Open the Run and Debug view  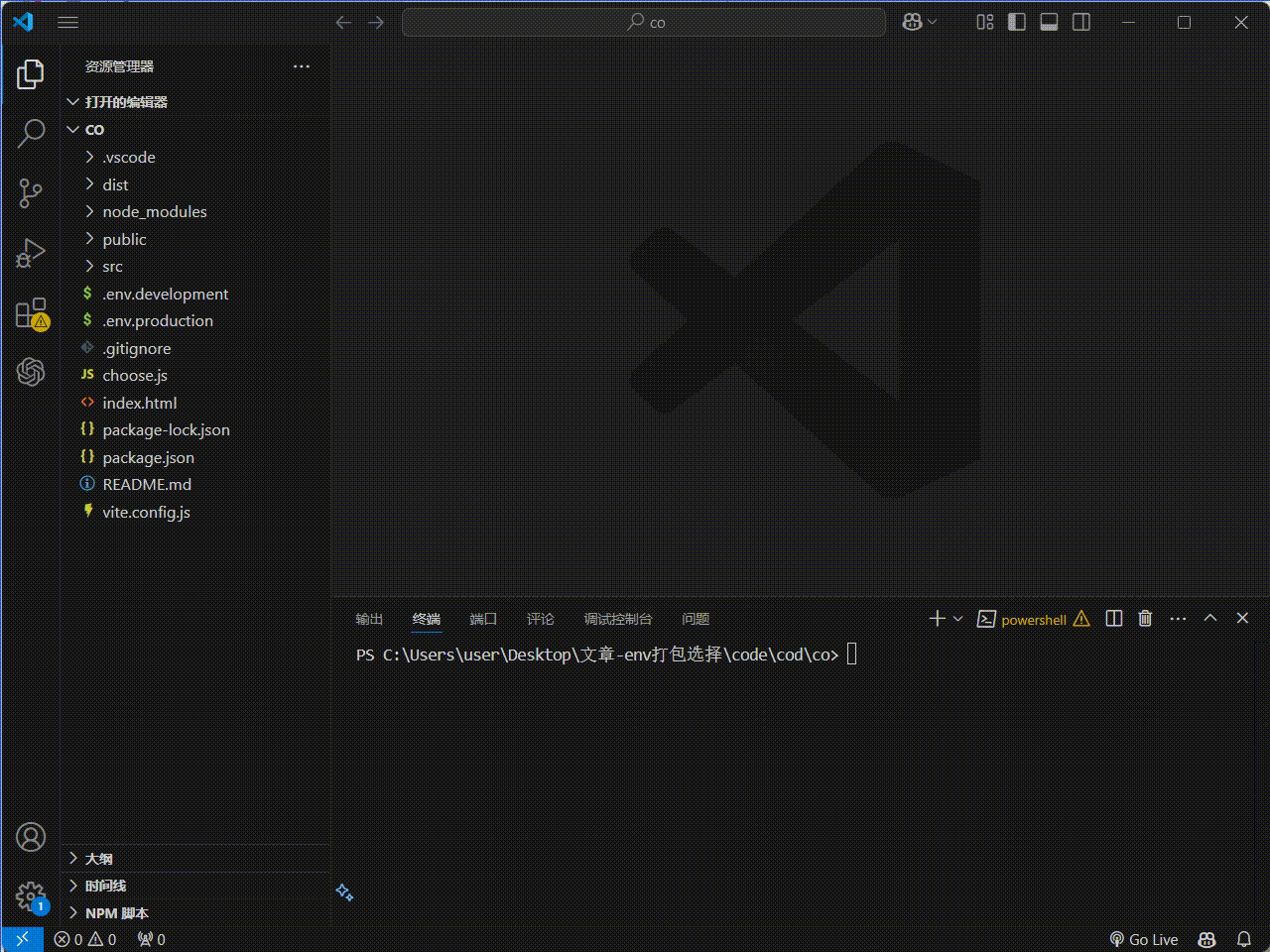[31, 253]
